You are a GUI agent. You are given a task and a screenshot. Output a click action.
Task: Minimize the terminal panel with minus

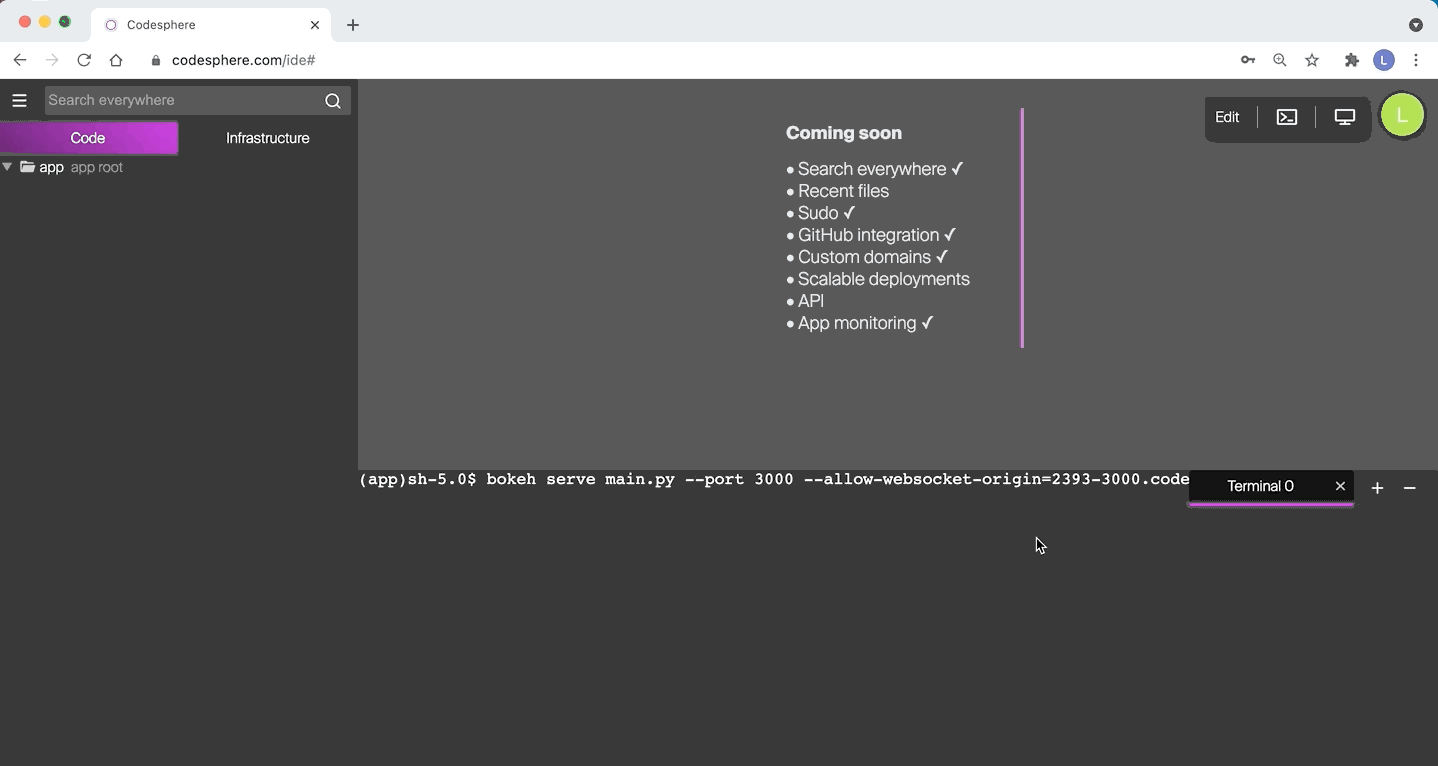pos(1410,488)
